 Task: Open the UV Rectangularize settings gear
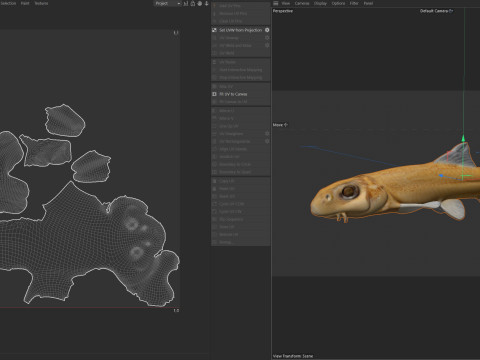pos(267,141)
